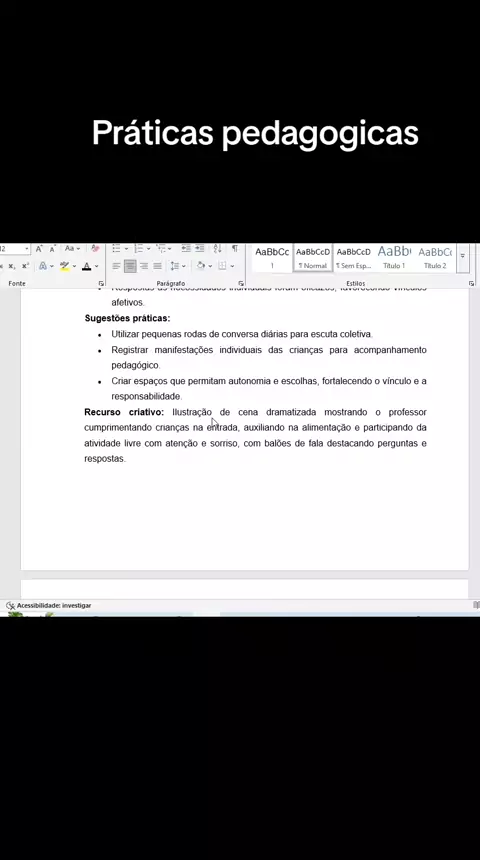The height and width of the screenshot is (860, 480).
Task: Open the change case menu
Action: click(72, 249)
